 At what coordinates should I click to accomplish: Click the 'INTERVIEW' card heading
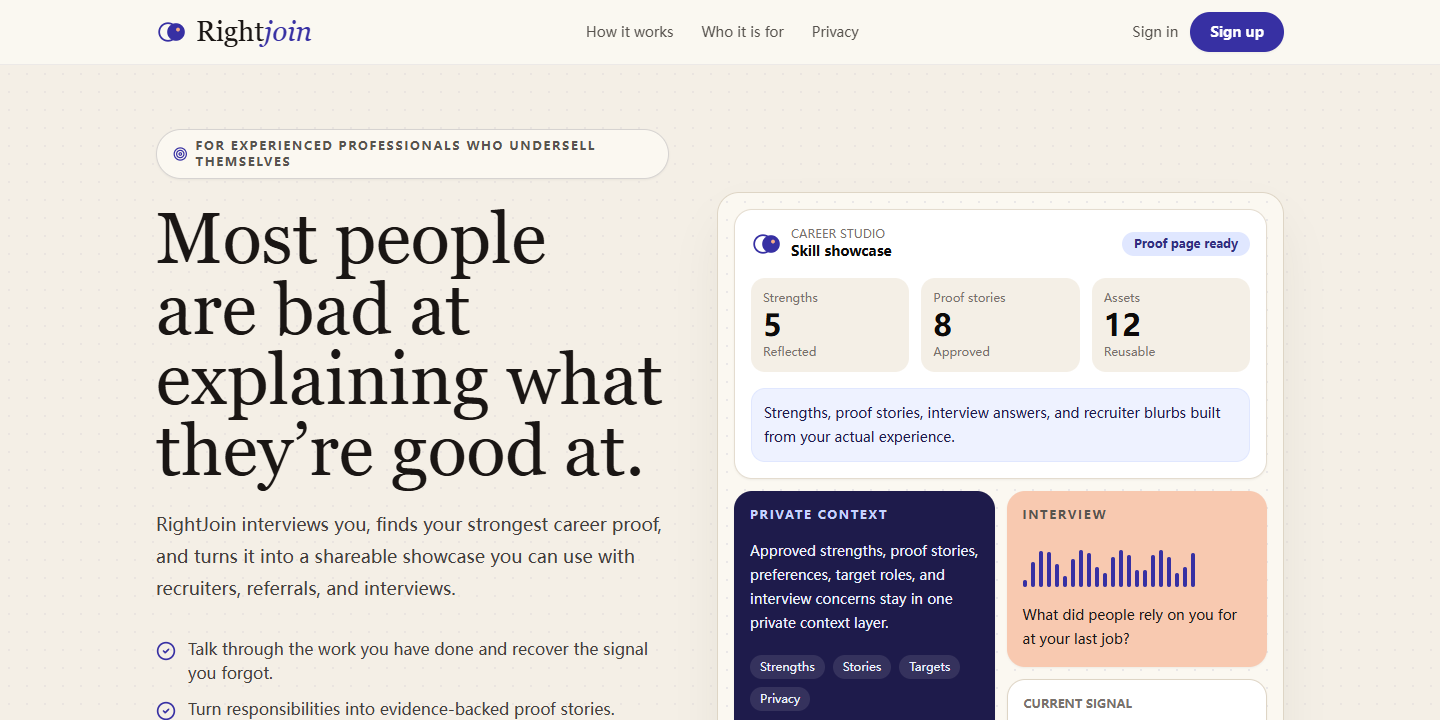(1065, 515)
